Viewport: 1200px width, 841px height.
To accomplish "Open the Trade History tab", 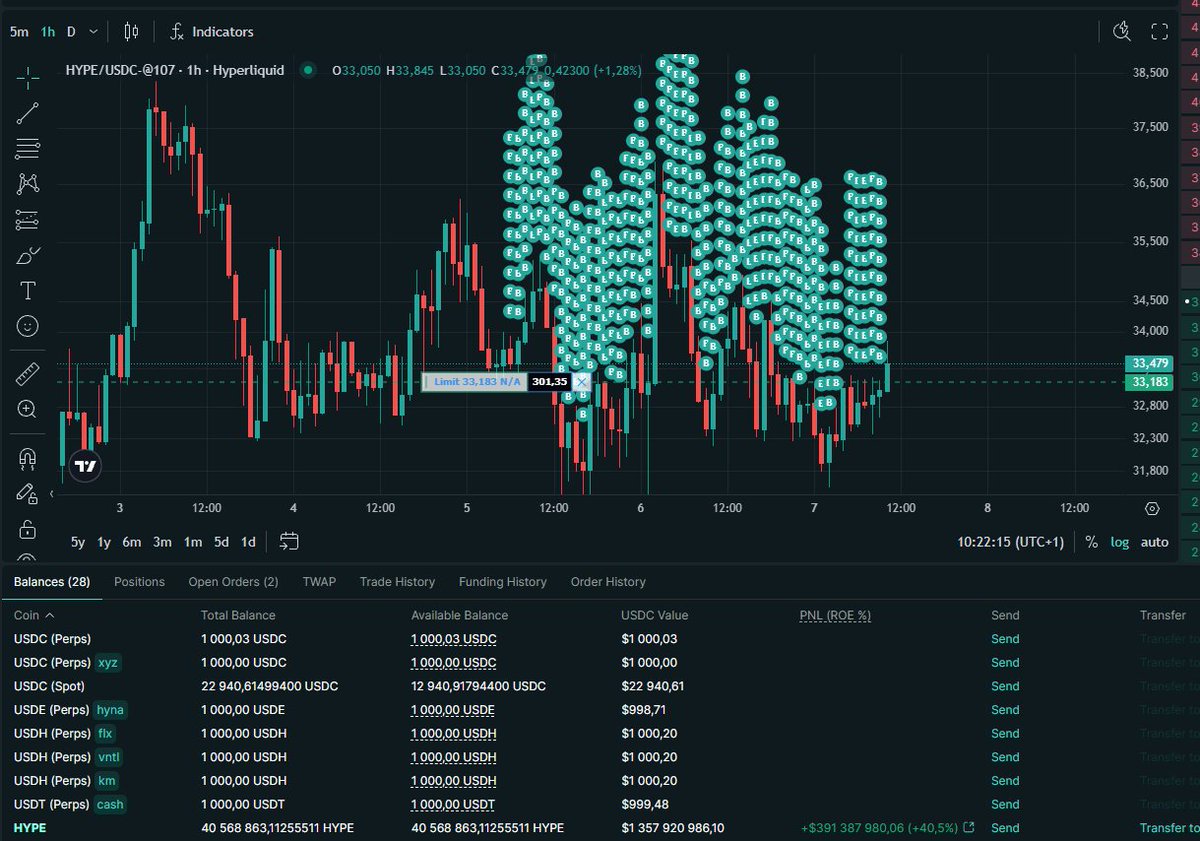I will [x=397, y=582].
